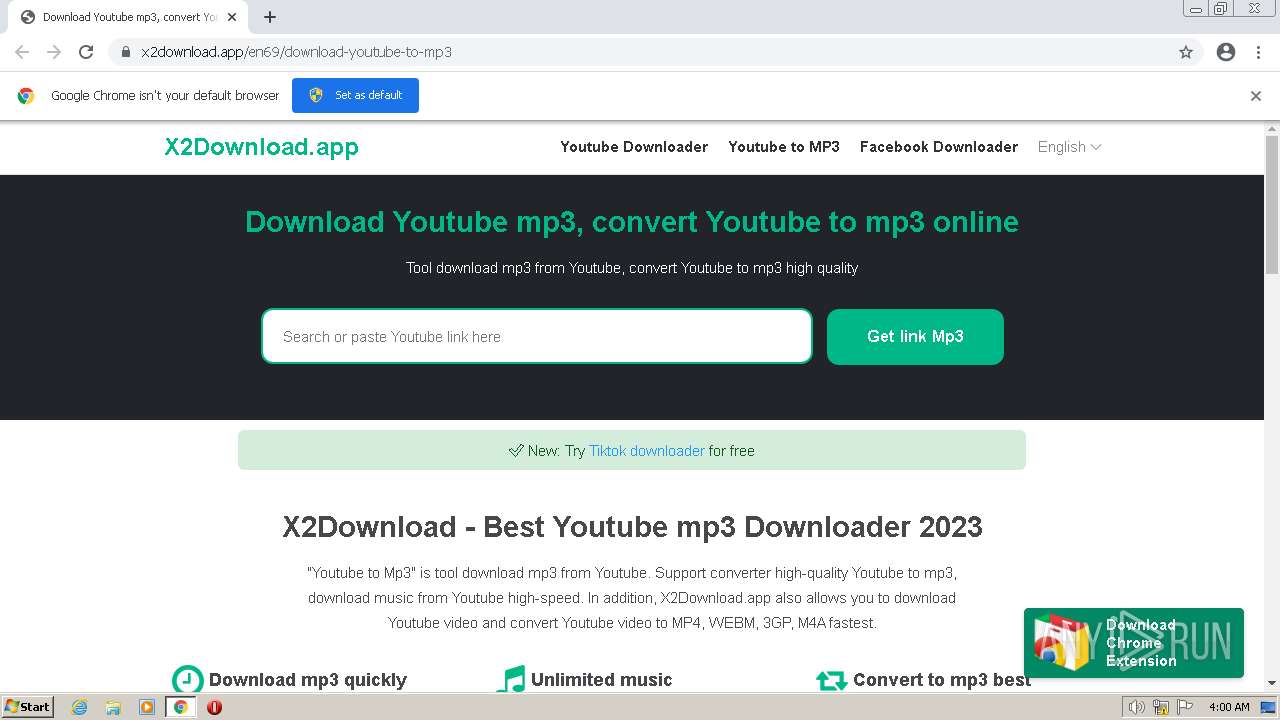Click the page vertical scrollbar thumb
Viewport: 1280px width, 720px height.
tap(1272, 205)
